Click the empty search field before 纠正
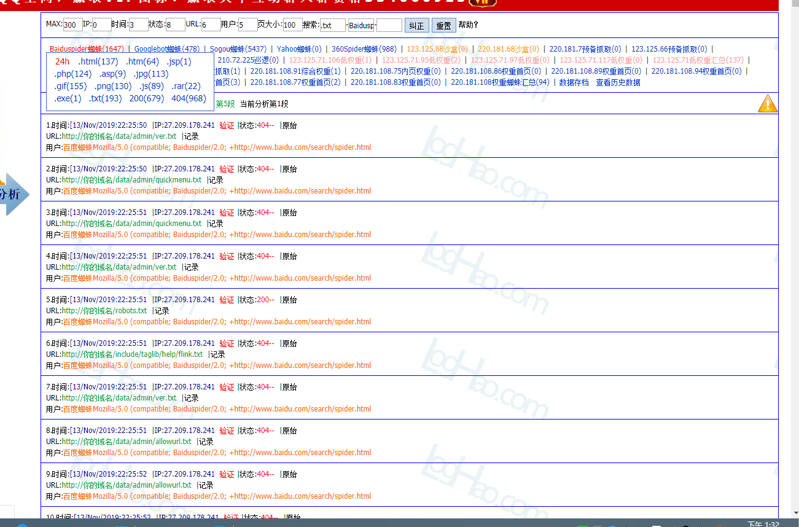799x527 pixels. (389, 24)
